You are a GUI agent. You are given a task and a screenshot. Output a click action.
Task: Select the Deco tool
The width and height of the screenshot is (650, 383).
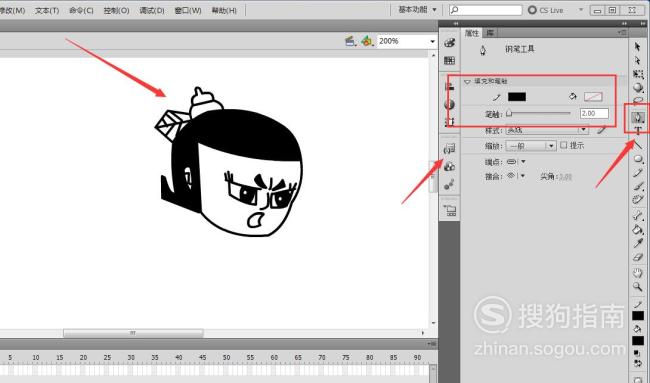[638, 199]
